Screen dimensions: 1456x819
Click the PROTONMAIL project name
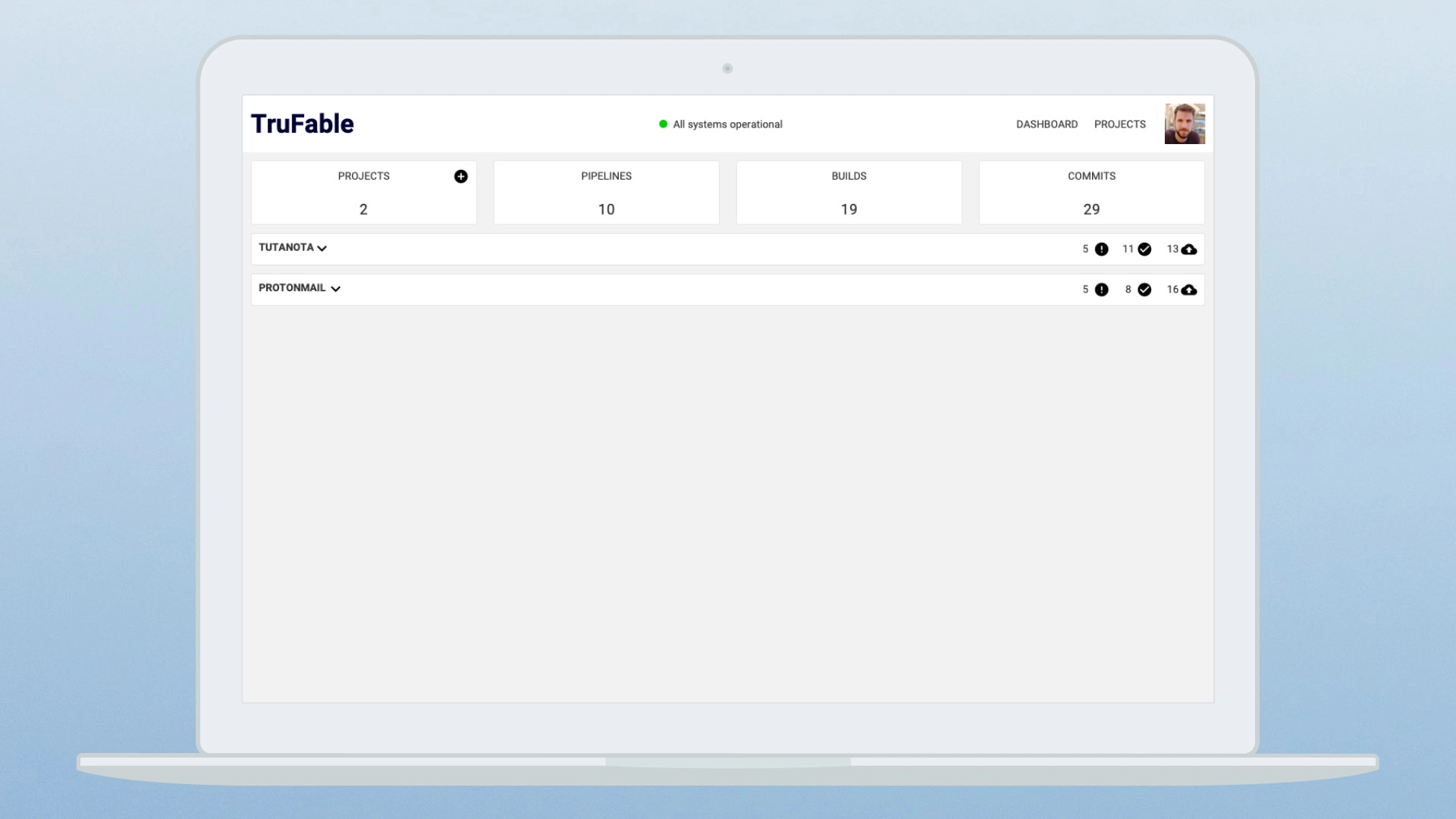click(x=292, y=287)
